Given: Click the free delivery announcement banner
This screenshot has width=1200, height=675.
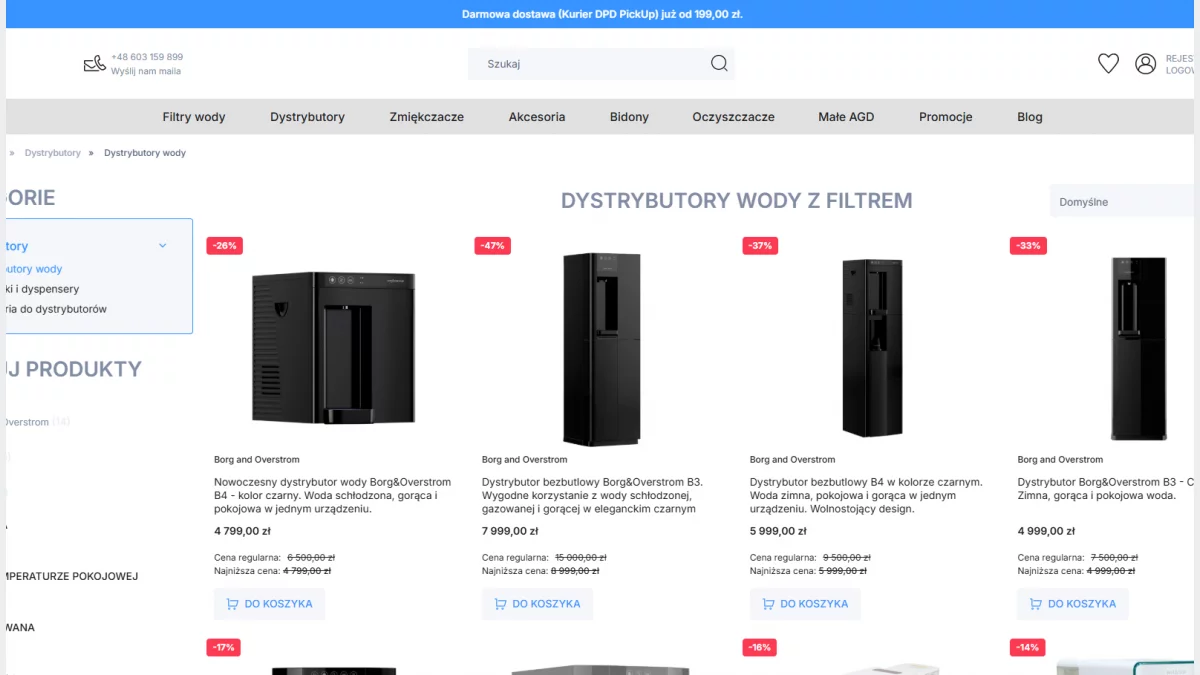Looking at the screenshot, I should coord(602,14).
